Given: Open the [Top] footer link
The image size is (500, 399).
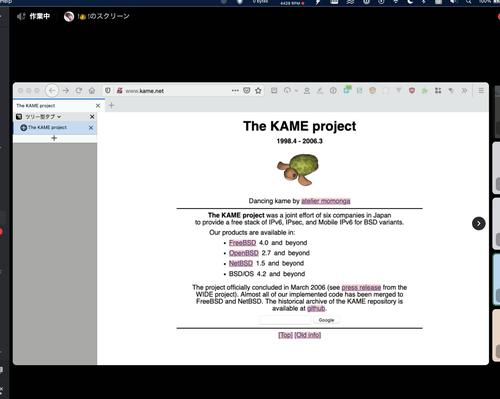Looking at the screenshot, I should coord(285,335).
